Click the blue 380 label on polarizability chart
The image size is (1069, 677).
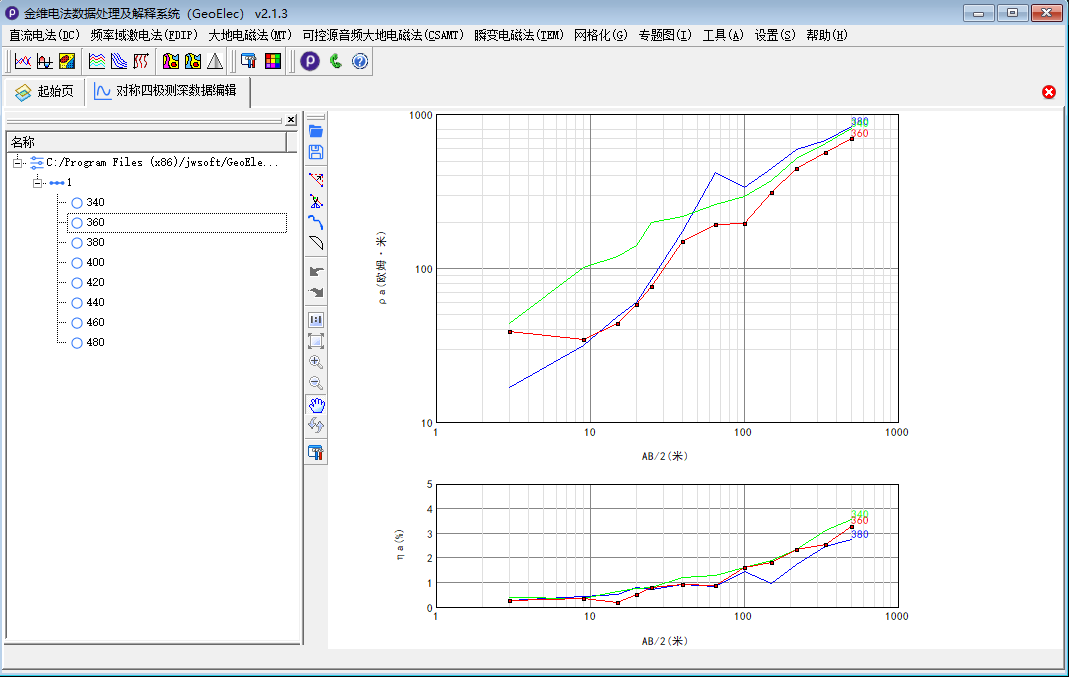(x=859, y=535)
